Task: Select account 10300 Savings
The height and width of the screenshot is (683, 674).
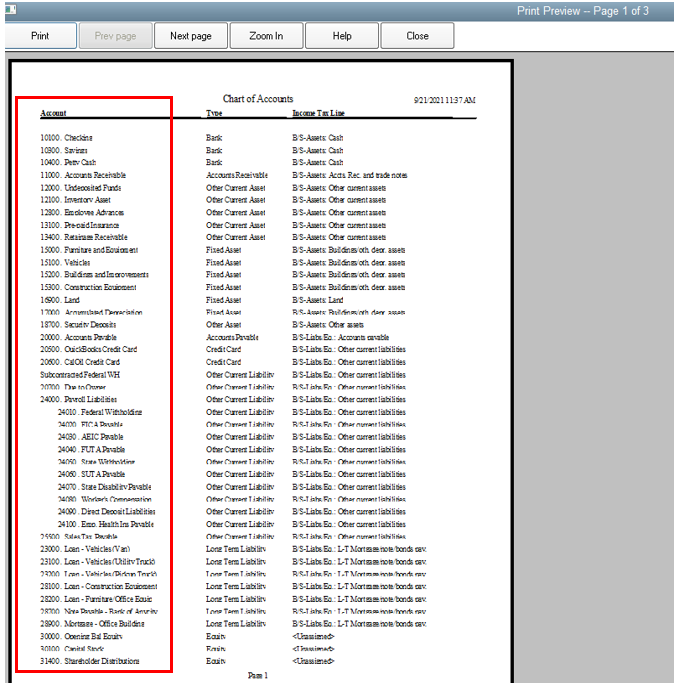Action: (64, 150)
